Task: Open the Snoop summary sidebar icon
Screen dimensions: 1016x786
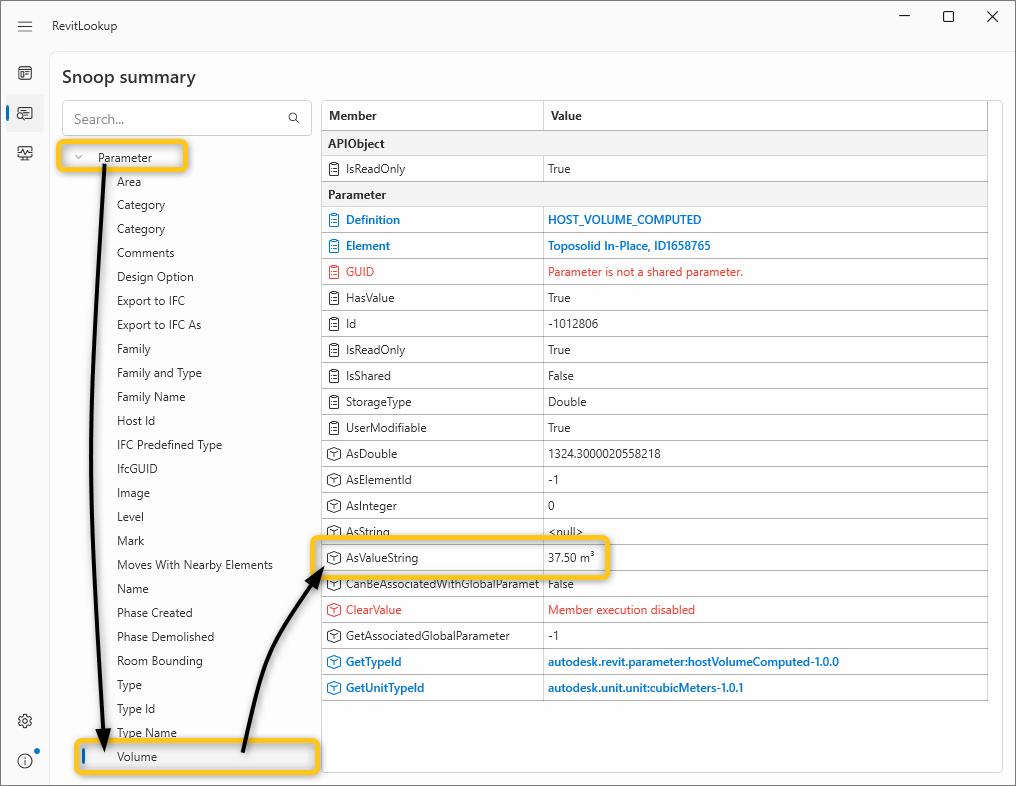Action: point(24,113)
